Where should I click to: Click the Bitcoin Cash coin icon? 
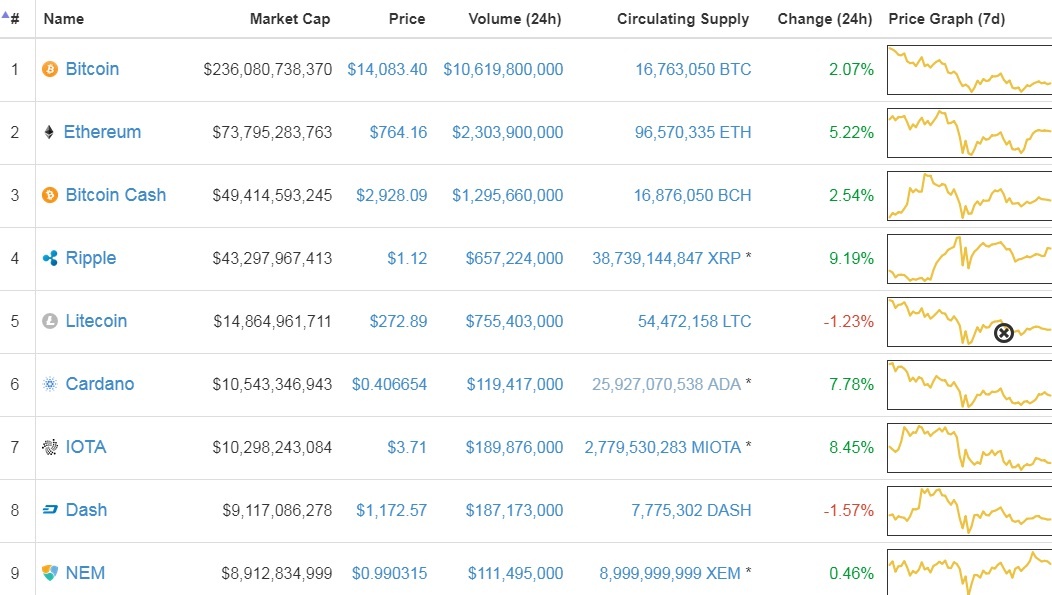click(49, 195)
